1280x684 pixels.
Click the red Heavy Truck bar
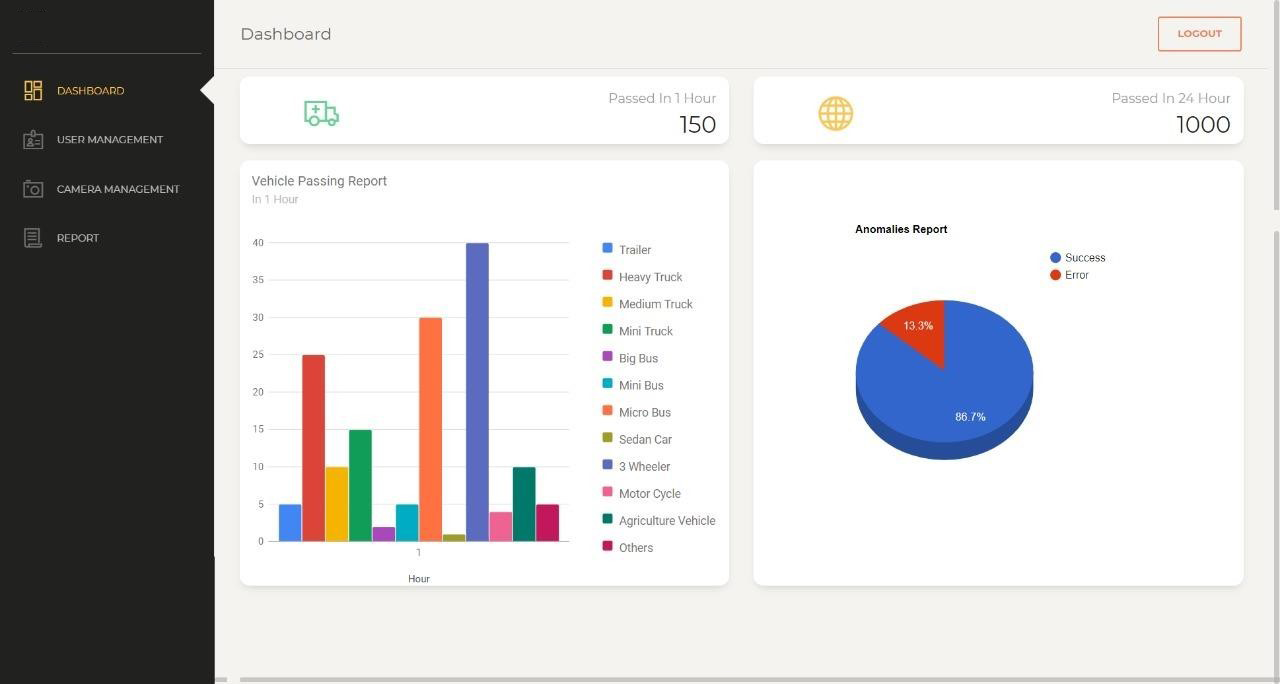pos(313,448)
